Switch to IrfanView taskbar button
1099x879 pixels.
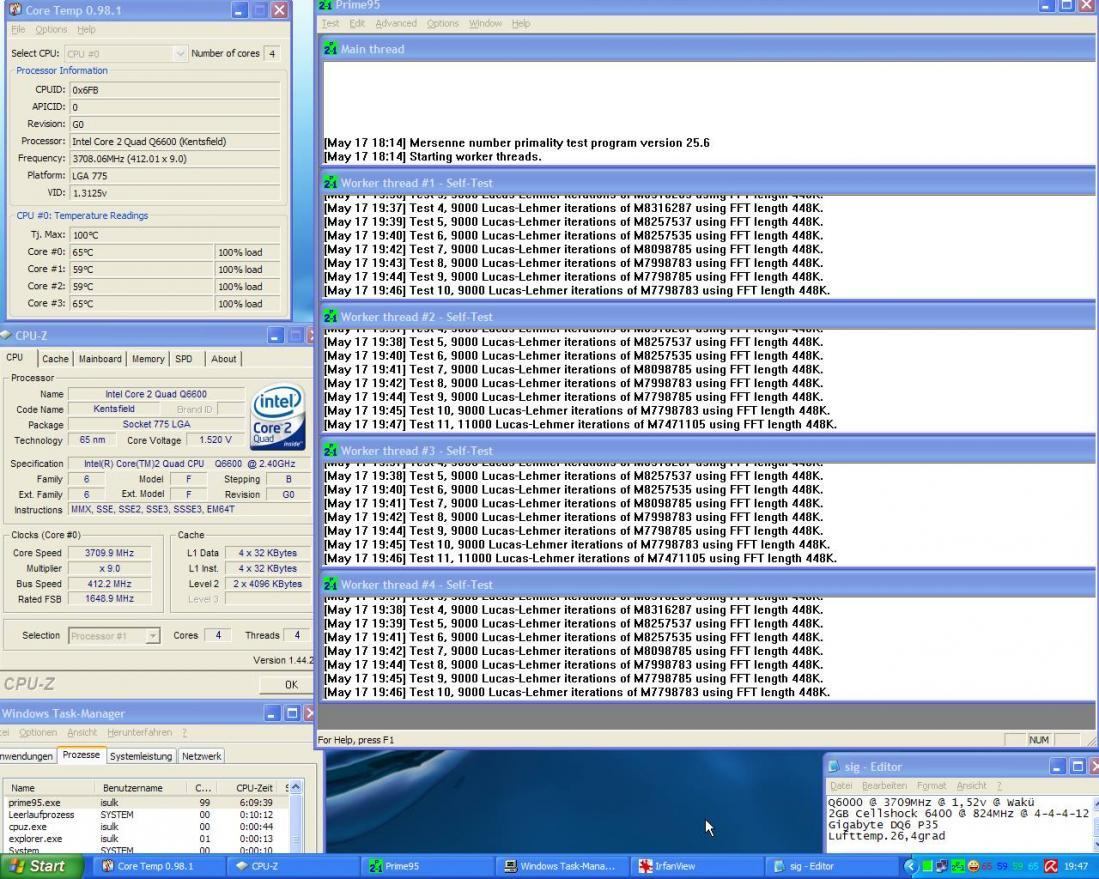pos(696,866)
